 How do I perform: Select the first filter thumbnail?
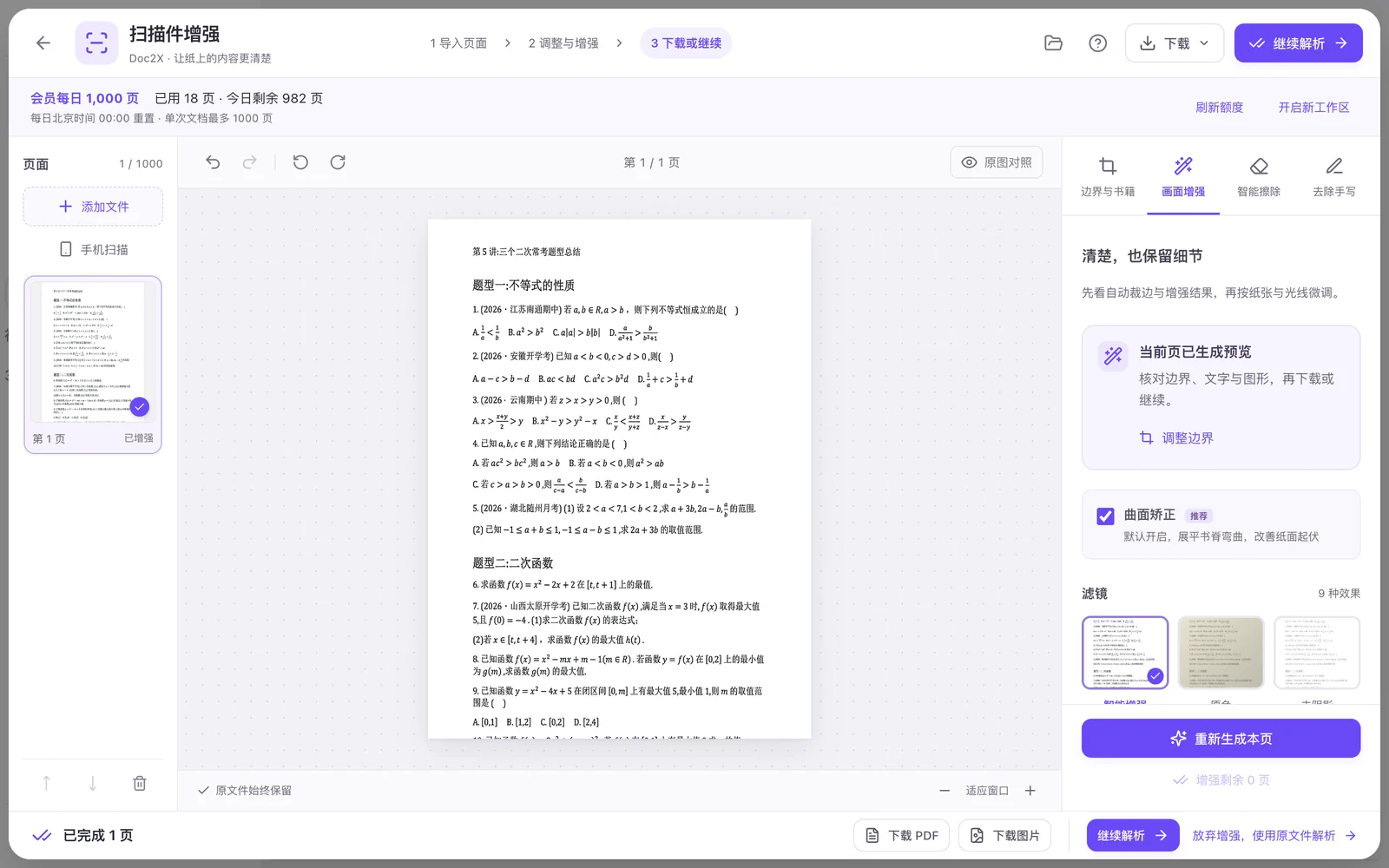[1125, 653]
